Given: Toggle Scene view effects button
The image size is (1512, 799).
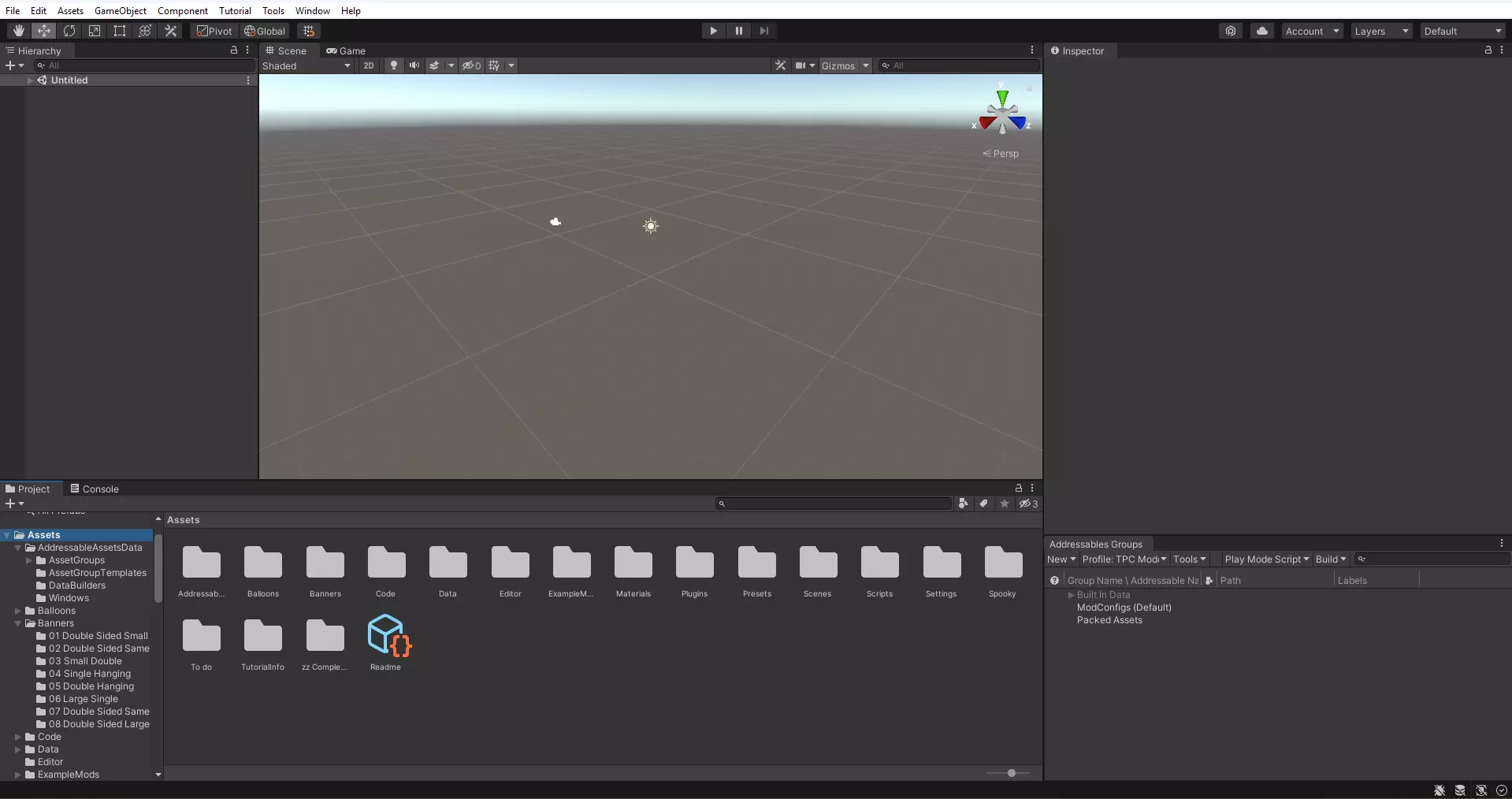Looking at the screenshot, I should 434,65.
